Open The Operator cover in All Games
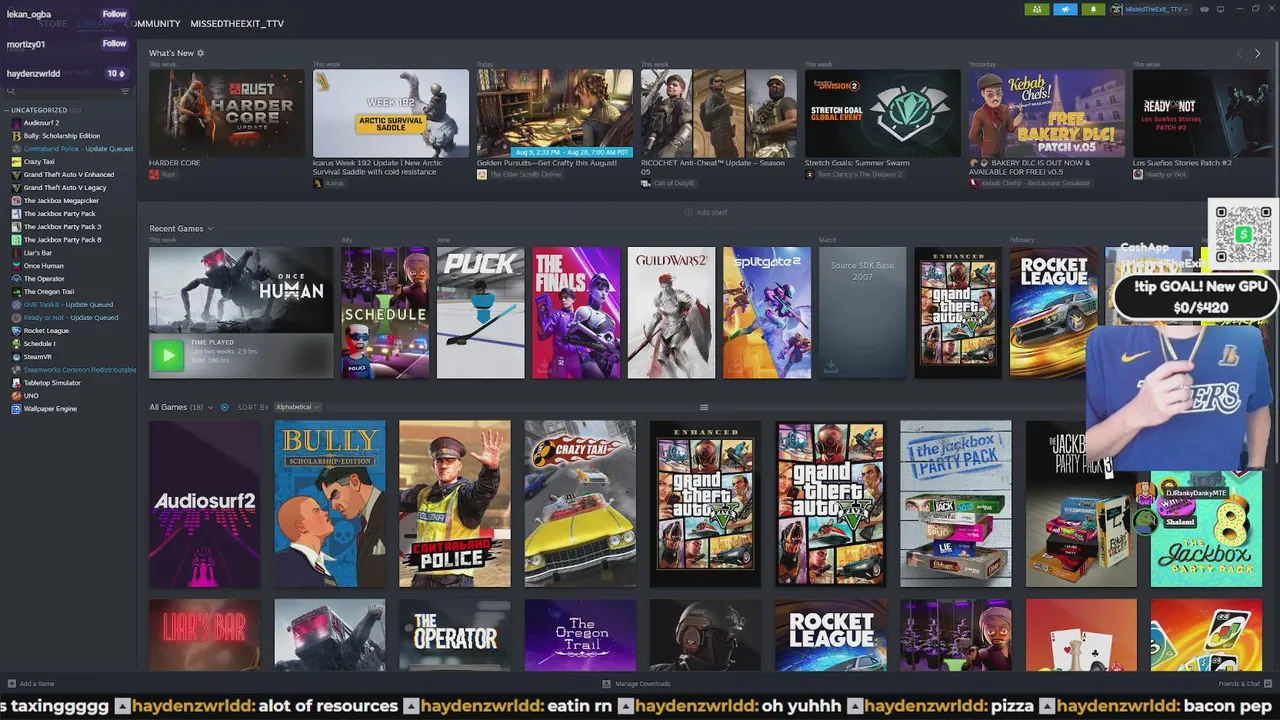The image size is (1280, 720). [x=455, y=635]
